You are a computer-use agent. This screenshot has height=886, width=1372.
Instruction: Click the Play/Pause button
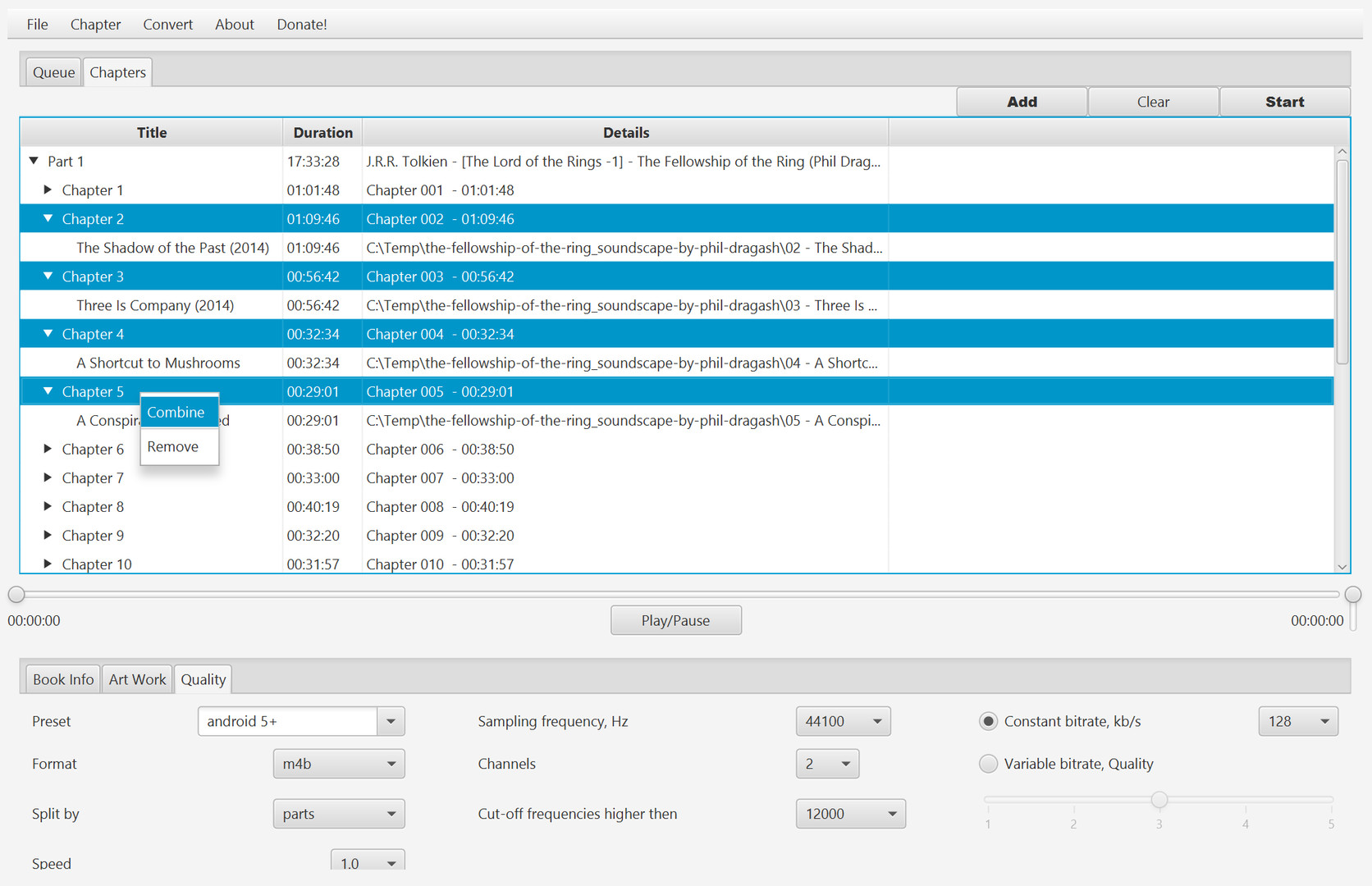[675, 620]
